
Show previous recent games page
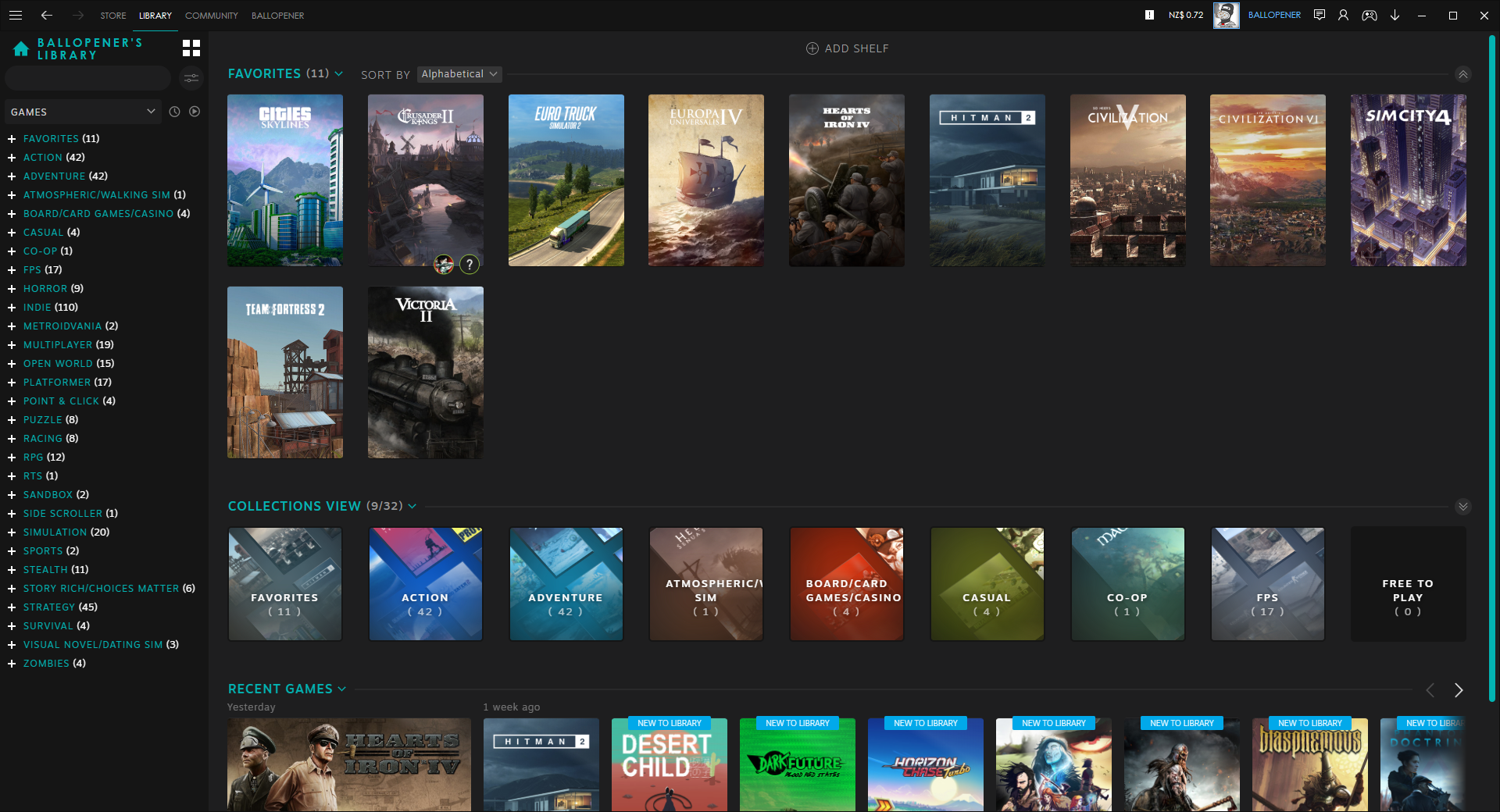[x=1430, y=690]
